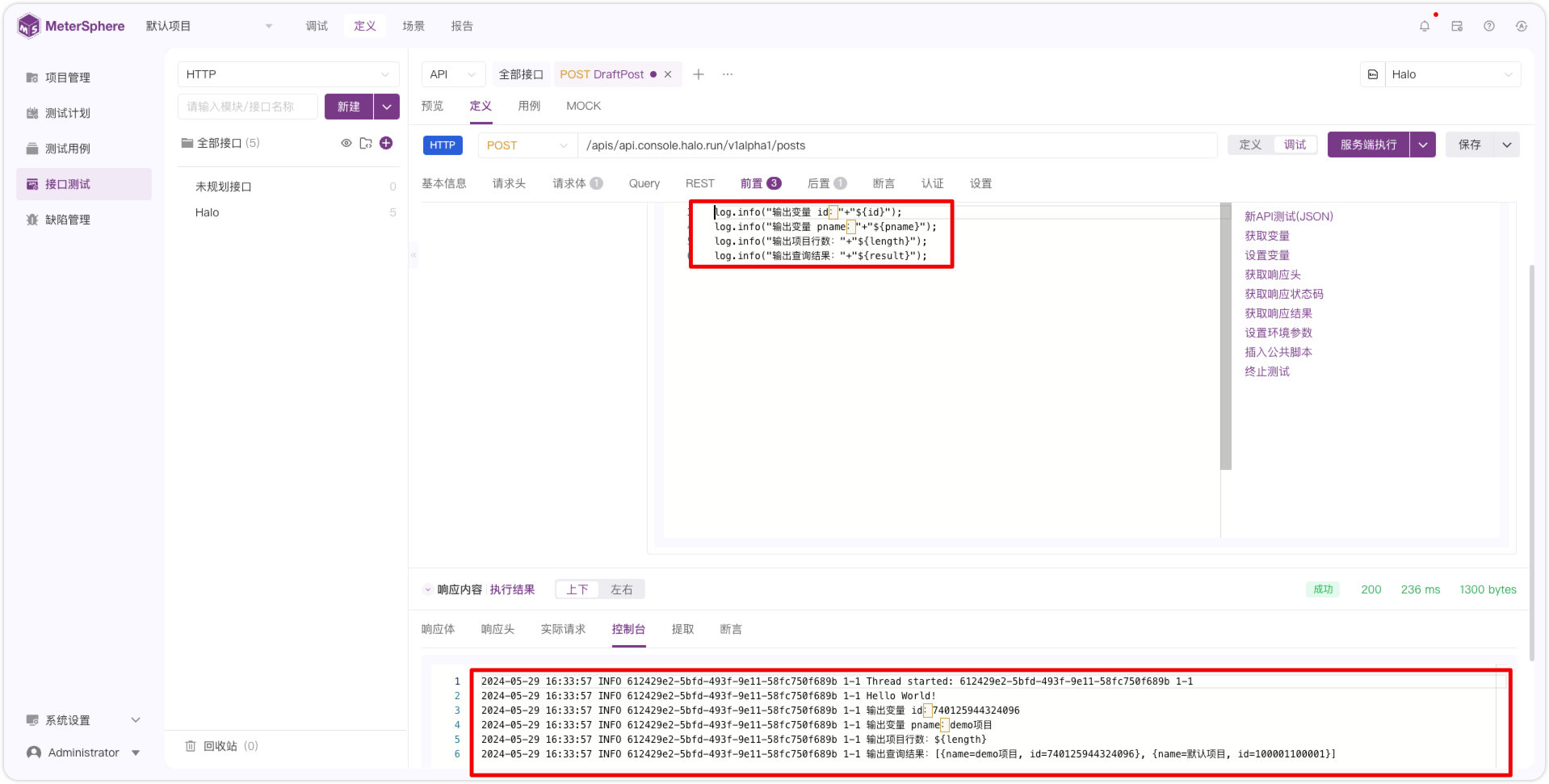Open the POST method dropdown
The image size is (1549, 784).
tap(527, 145)
